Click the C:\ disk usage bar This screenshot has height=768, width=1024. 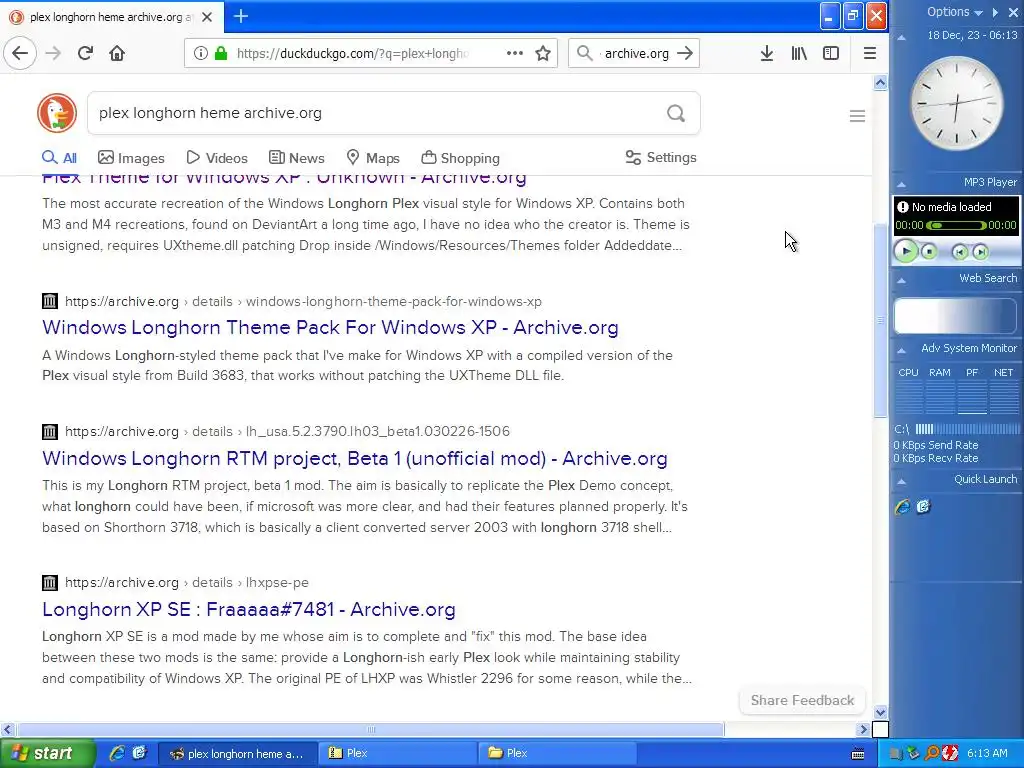(x=967, y=429)
